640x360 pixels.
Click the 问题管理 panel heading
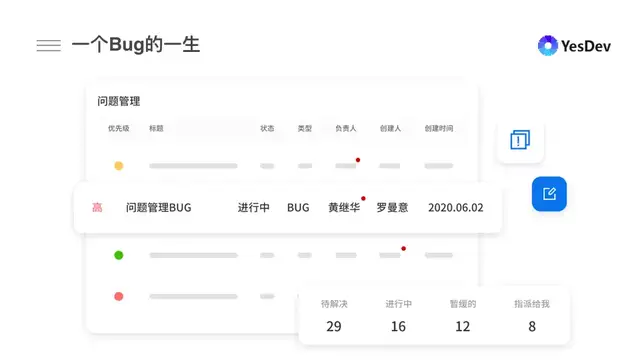click(119, 101)
